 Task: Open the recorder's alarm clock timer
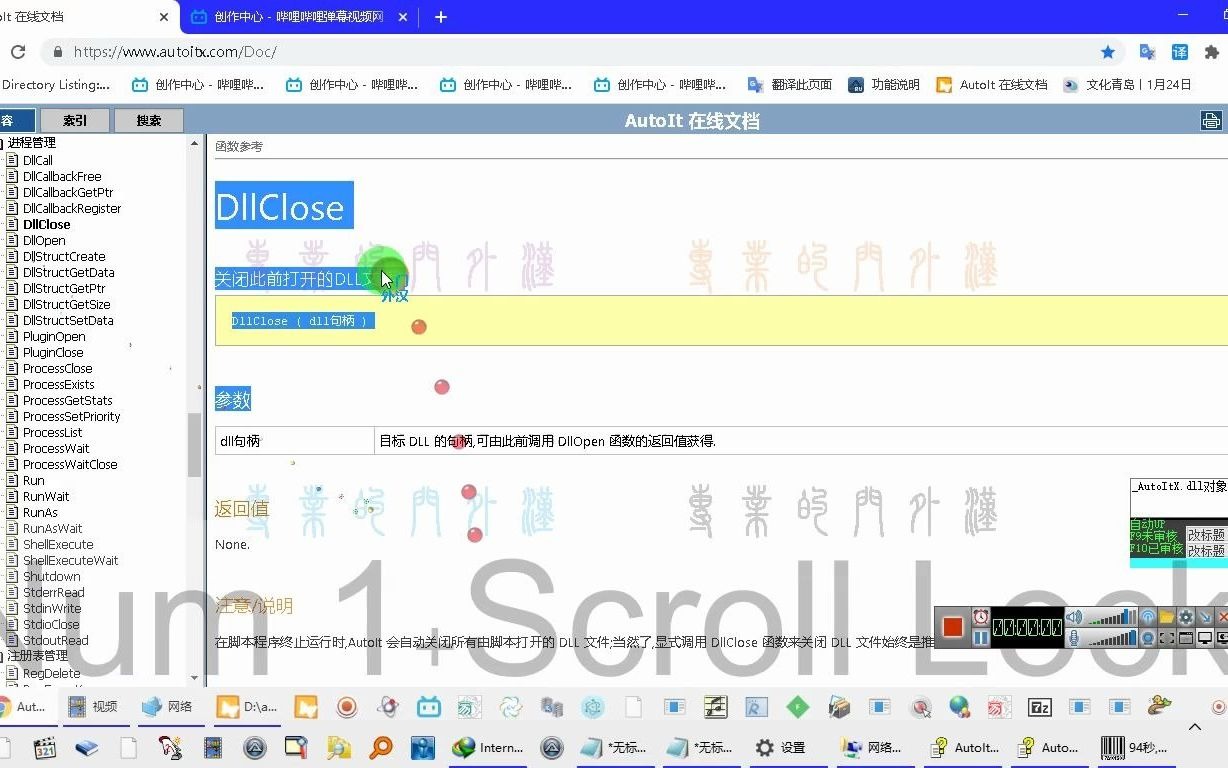click(x=981, y=617)
